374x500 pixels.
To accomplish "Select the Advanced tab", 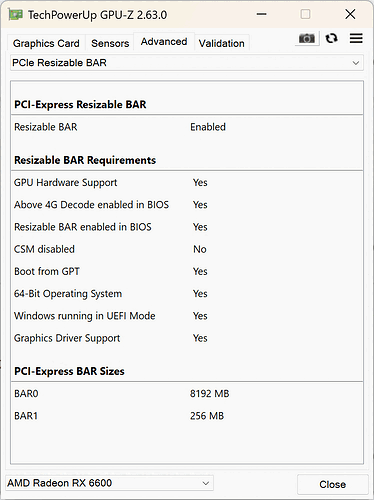I will [164, 42].
